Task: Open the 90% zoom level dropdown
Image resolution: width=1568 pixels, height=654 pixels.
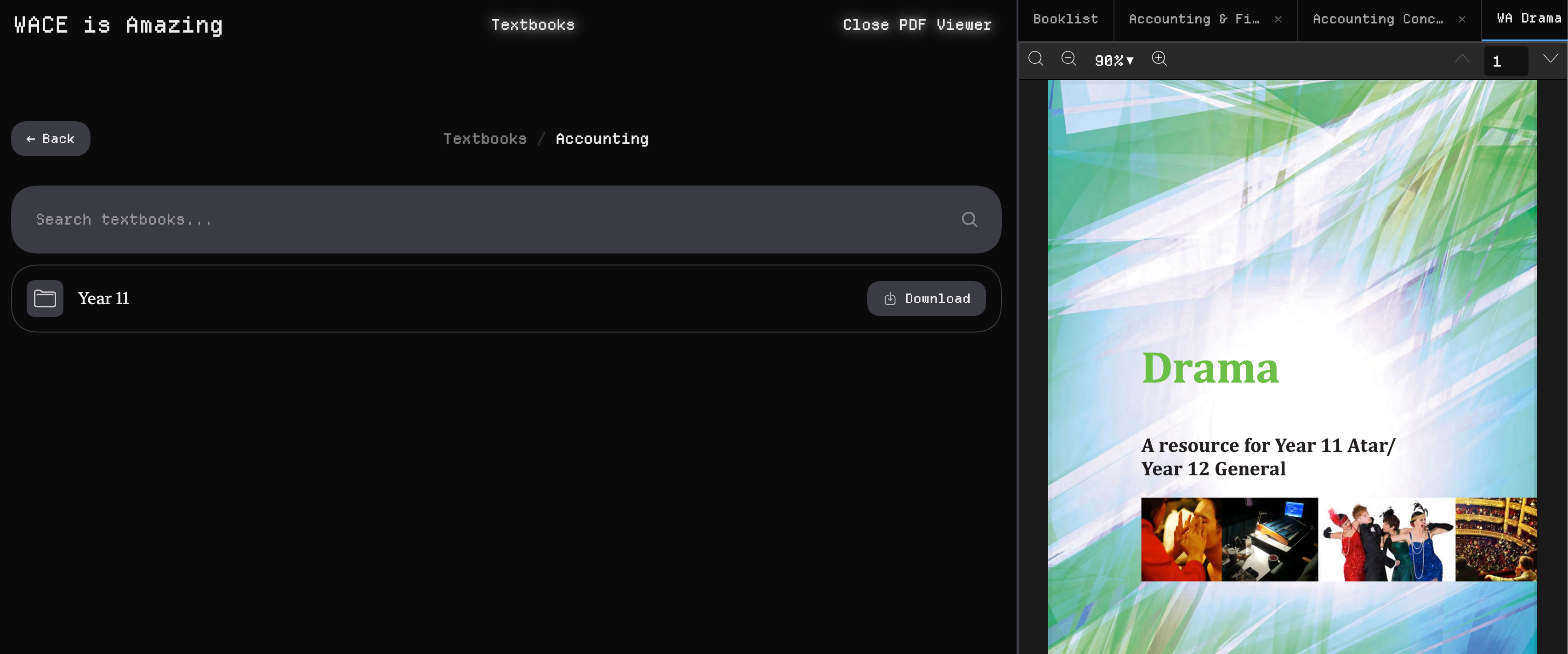Action: point(1114,60)
